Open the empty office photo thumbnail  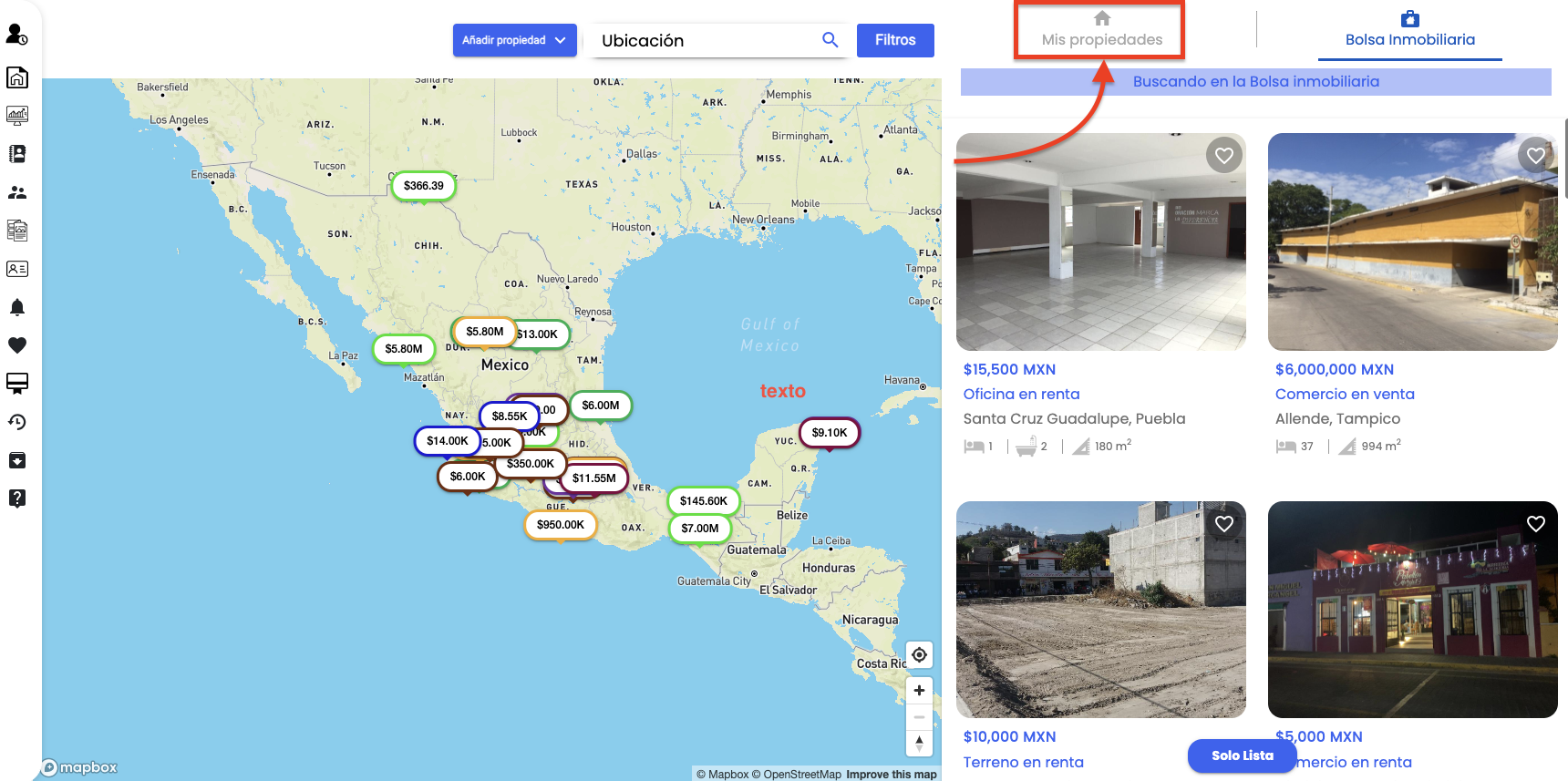[x=1101, y=242]
